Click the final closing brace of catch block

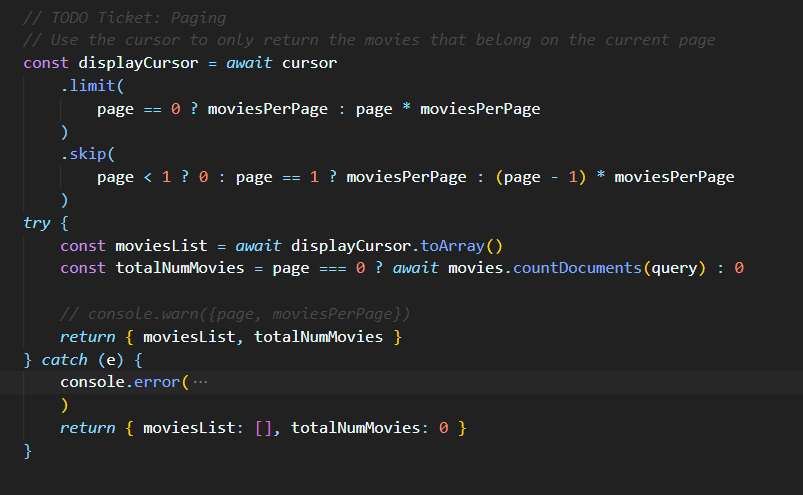click(x=28, y=451)
